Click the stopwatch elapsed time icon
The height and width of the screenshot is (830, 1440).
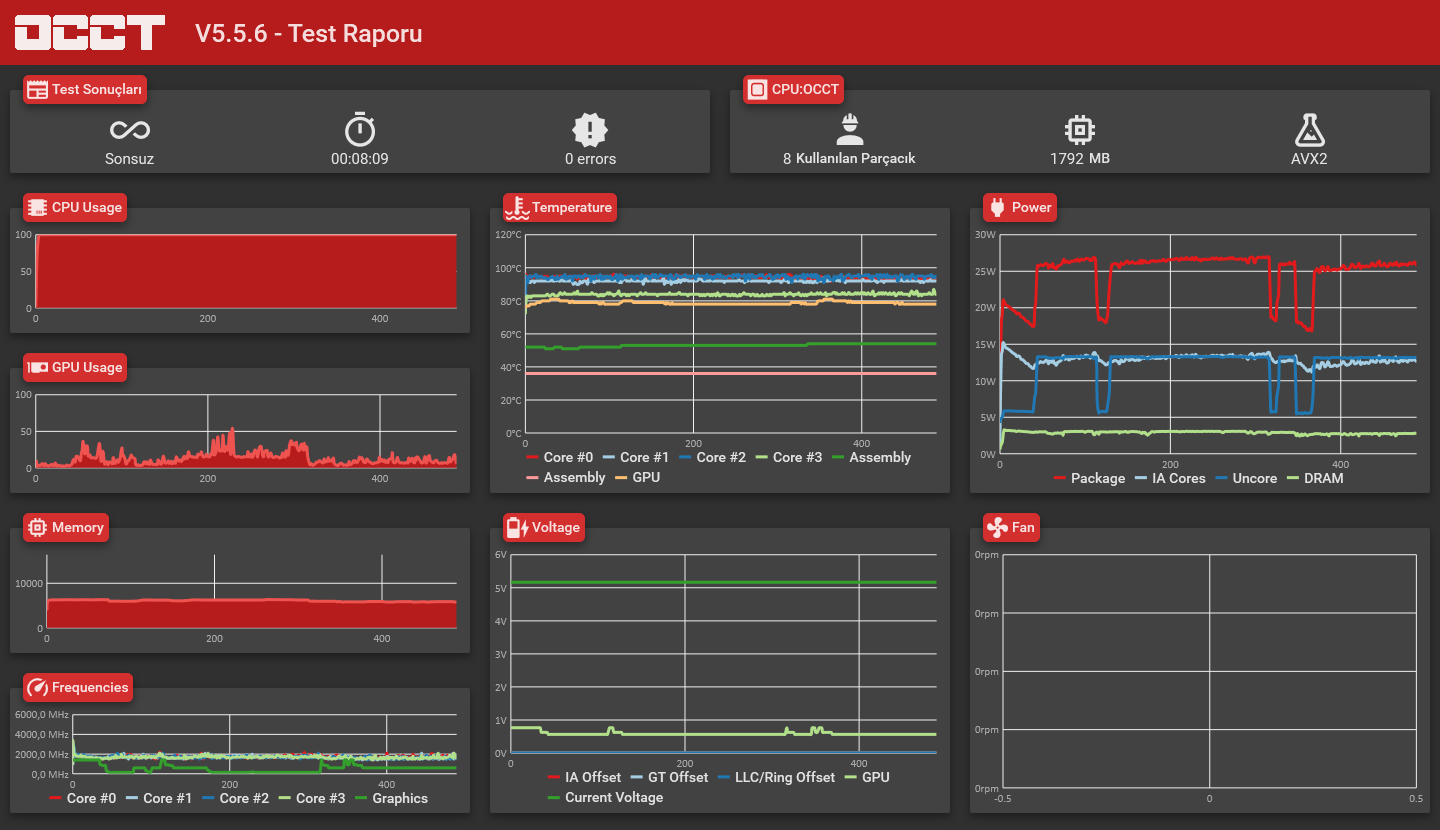pyautogui.click(x=360, y=129)
